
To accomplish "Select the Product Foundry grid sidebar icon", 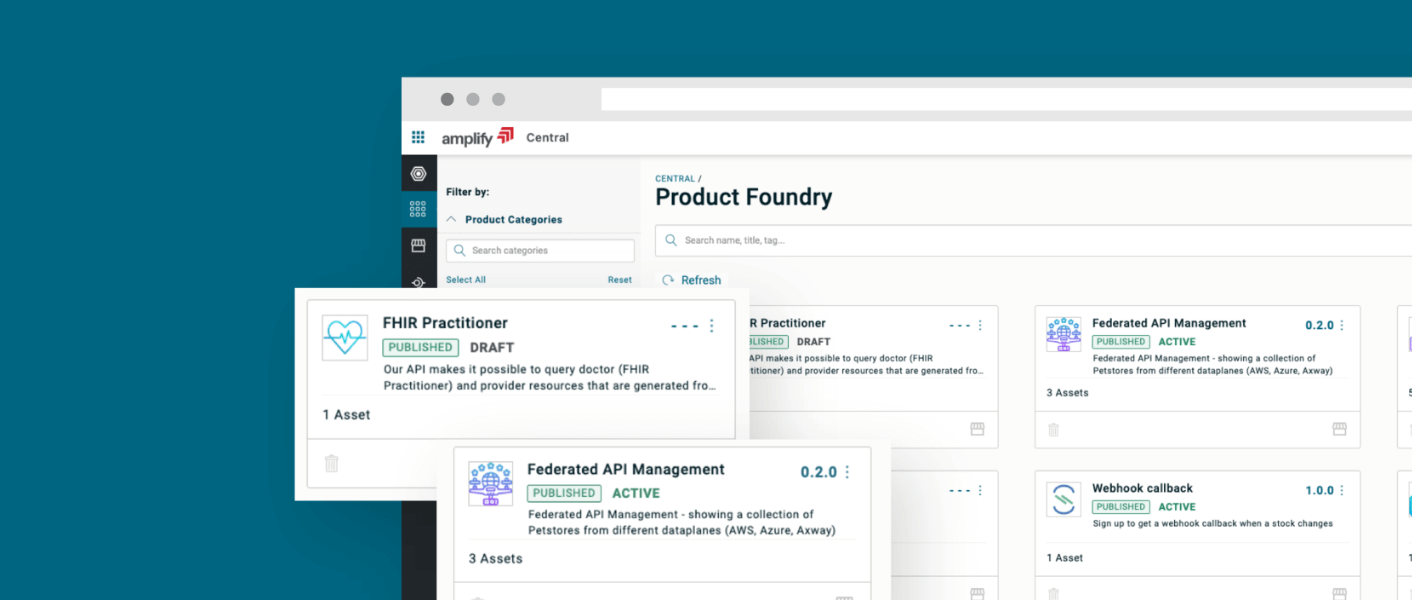I will click(x=418, y=209).
